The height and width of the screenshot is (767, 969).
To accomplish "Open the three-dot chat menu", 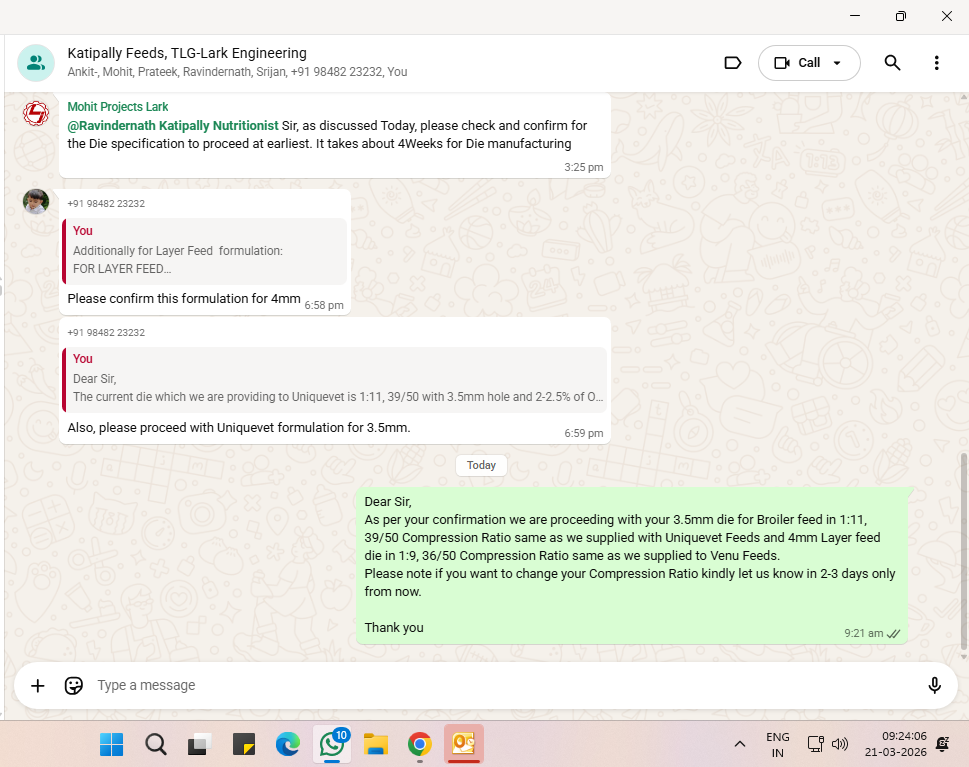I will pos(936,63).
